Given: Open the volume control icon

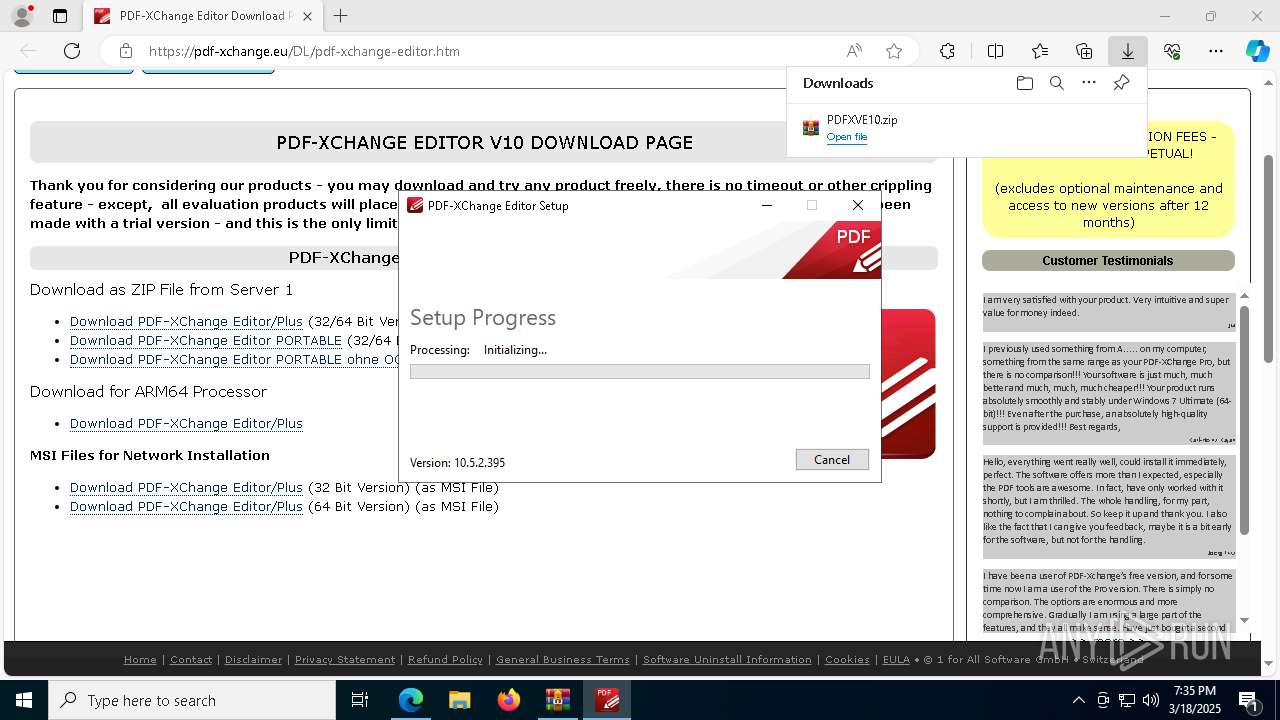Looking at the screenshot, I should [1151, 700].
